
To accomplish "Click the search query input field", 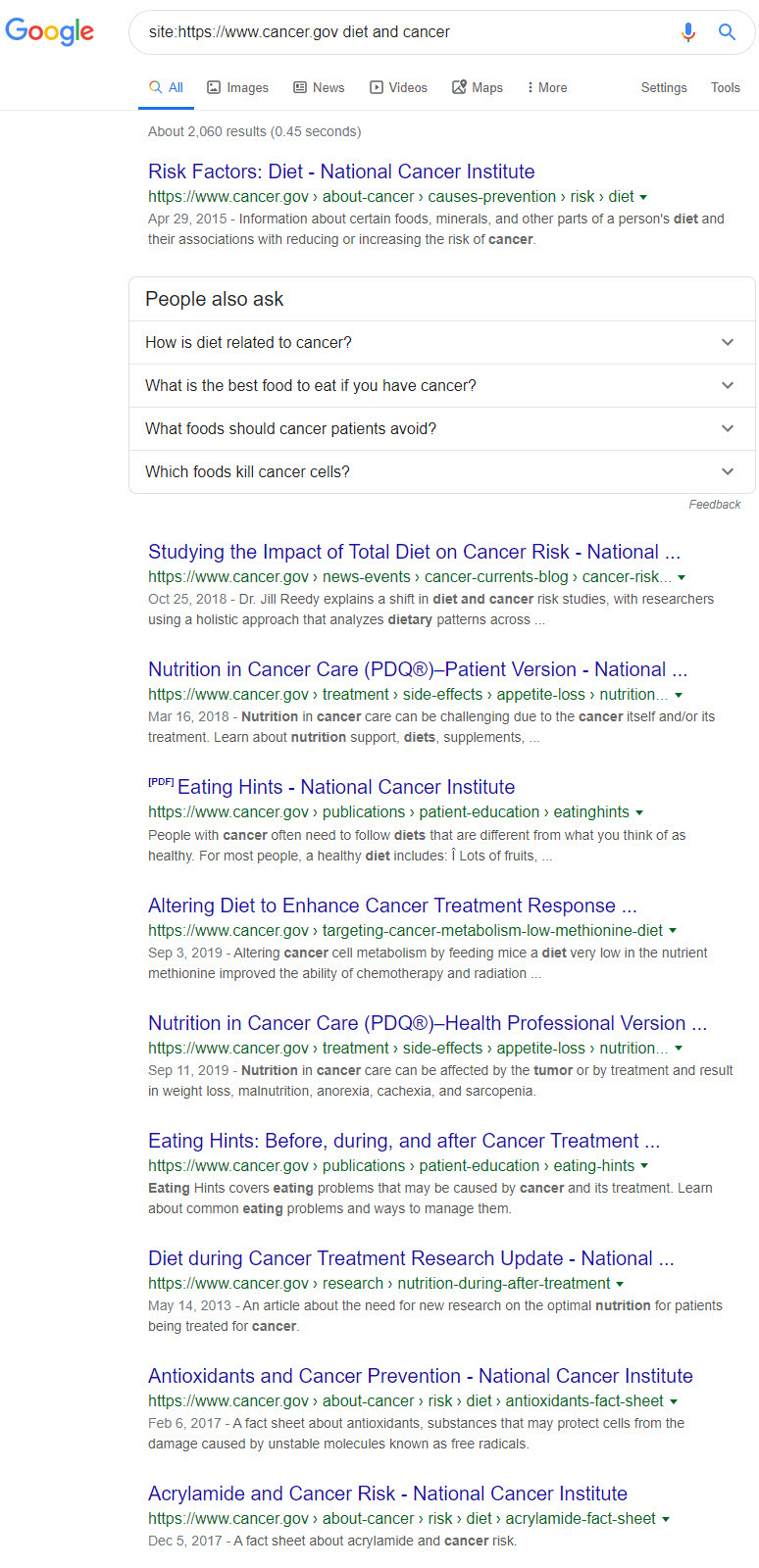I will point(407,32).
